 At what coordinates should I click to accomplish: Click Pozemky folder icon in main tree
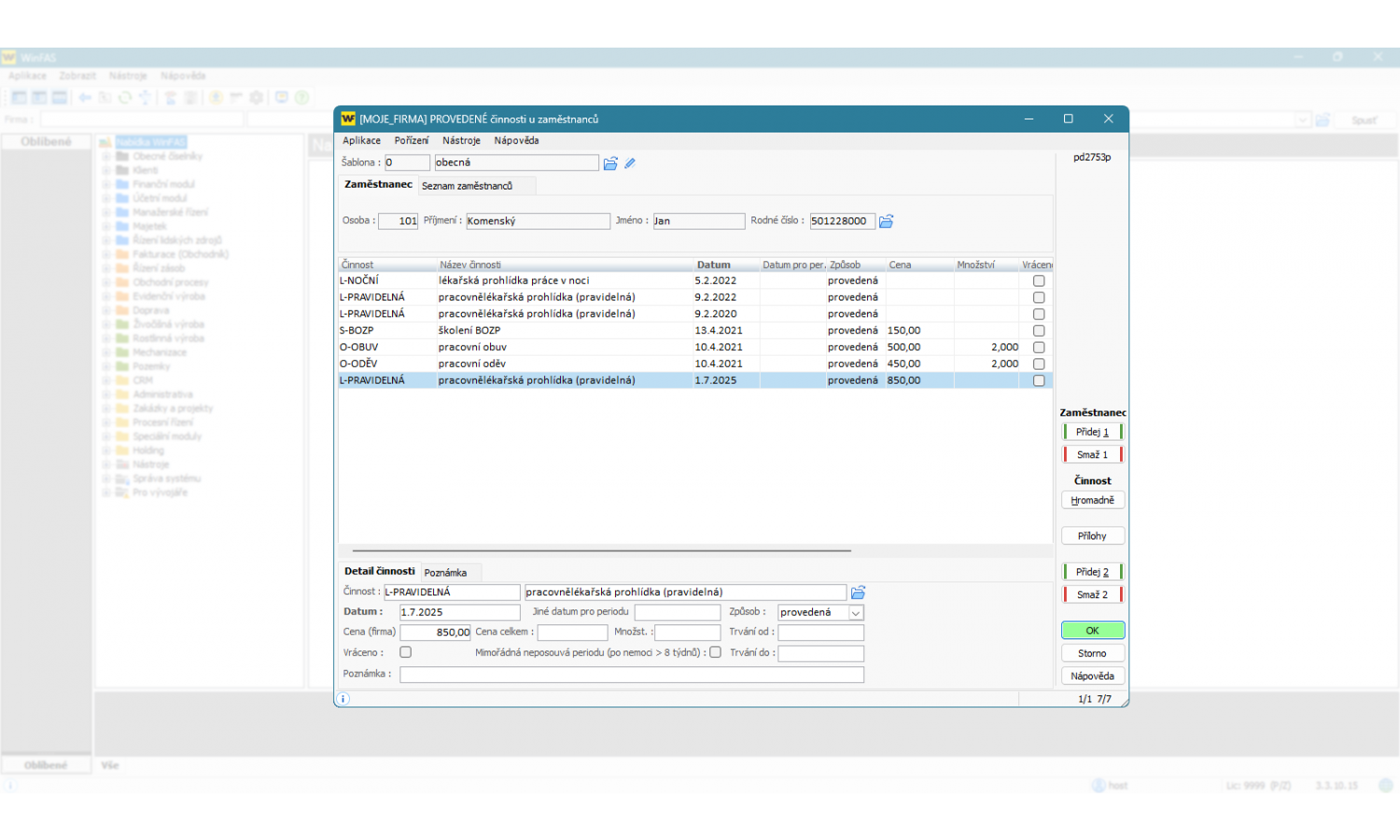[x=122, y=367]
